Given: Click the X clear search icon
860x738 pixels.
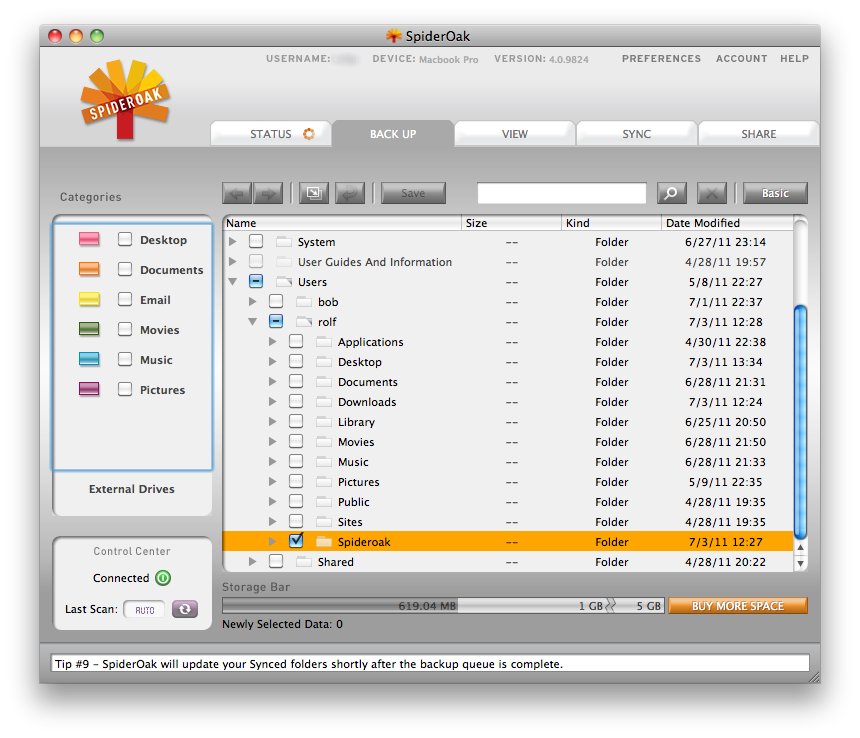Looking at the screenshot, I should (x=711, y=193).
